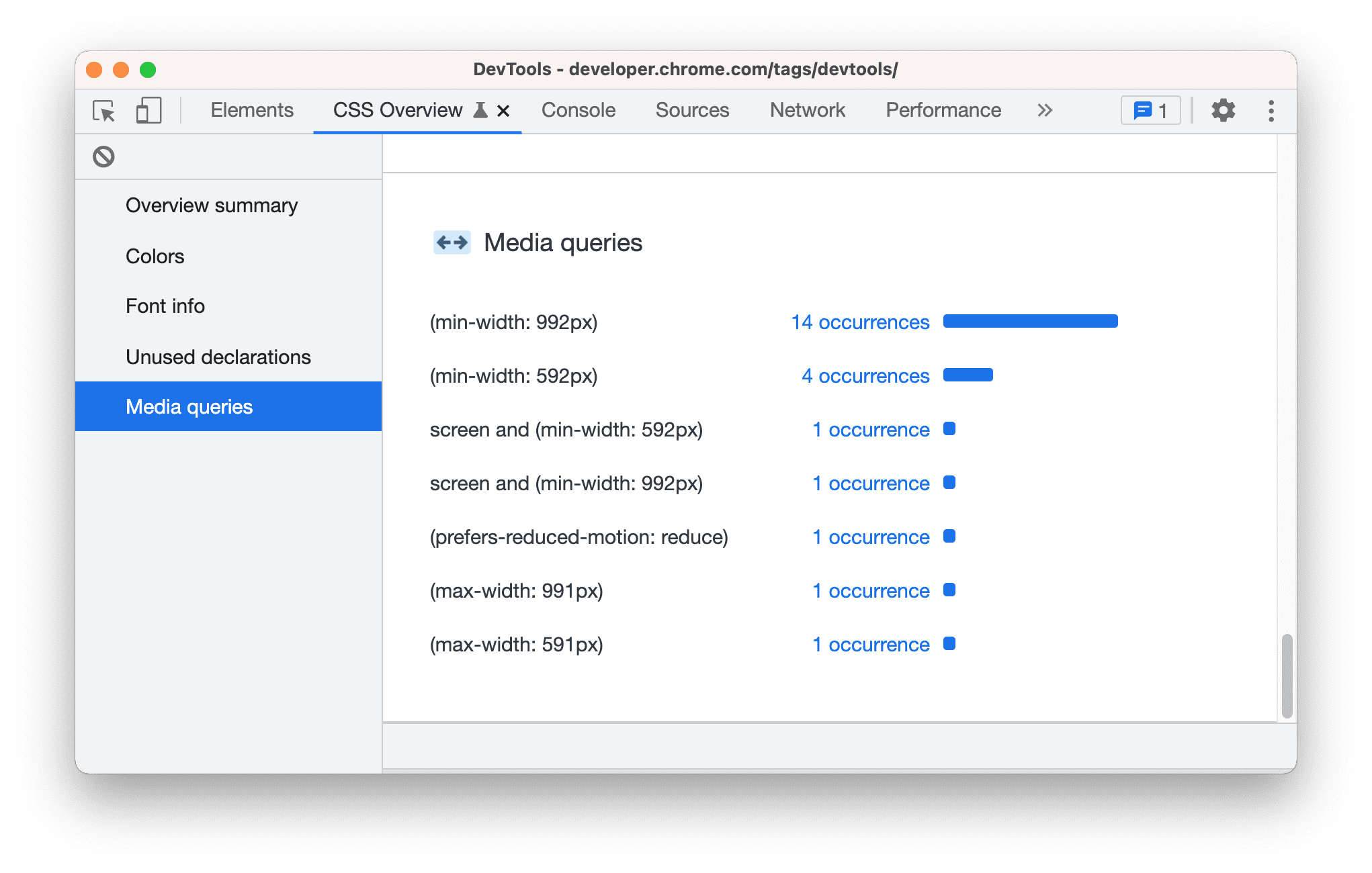
Task: Click the Elements tab icon
Action: [x=251, y=110]
